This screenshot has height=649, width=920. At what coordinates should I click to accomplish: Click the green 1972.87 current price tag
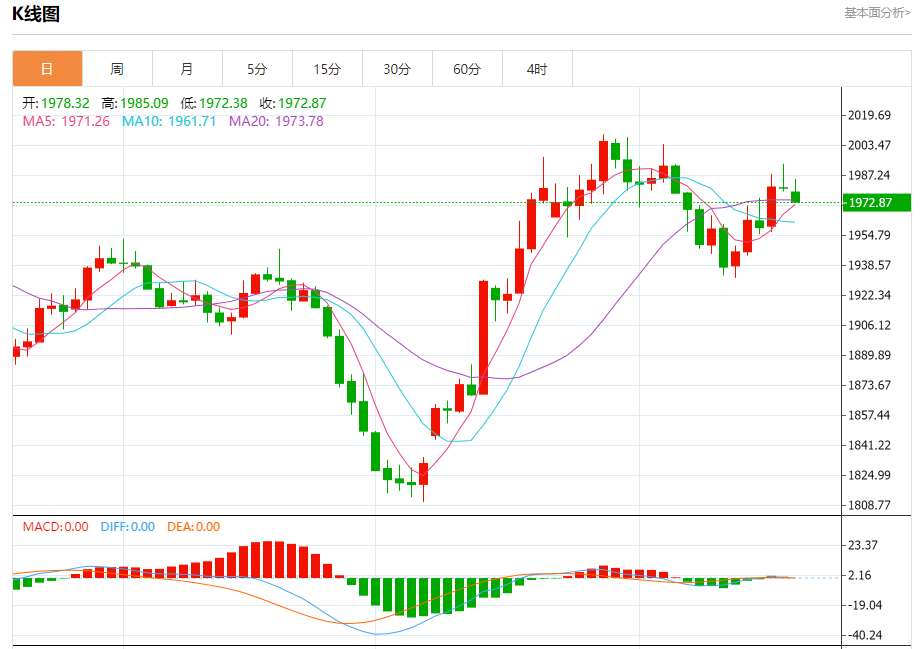pyautogui.click(x=877, y=203)
